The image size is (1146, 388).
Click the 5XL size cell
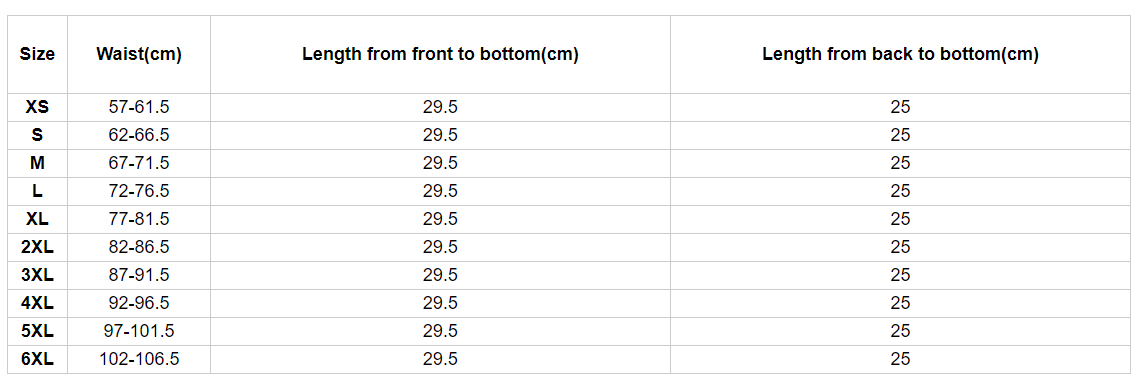click(37, 331)
